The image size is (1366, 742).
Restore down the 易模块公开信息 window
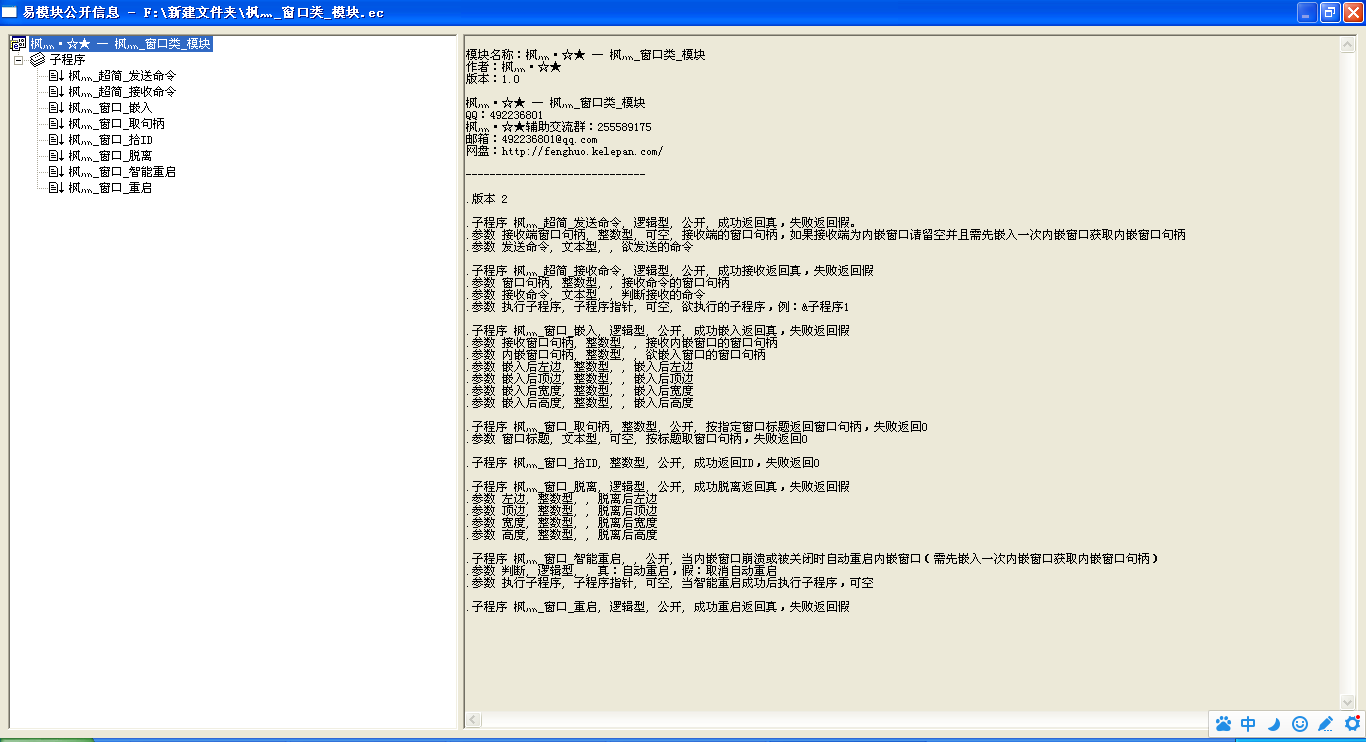[x=1330, y=12]
